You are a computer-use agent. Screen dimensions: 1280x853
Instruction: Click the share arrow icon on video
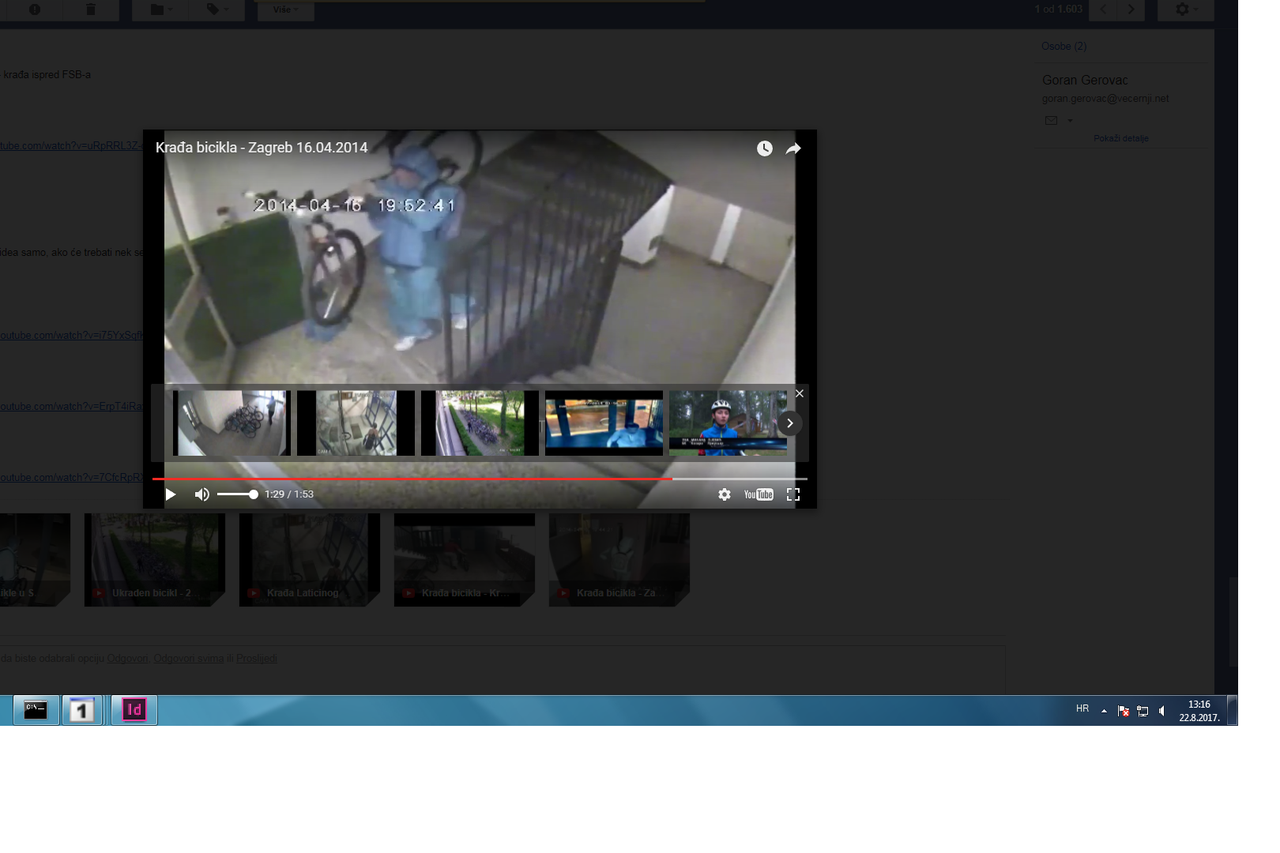793,149
